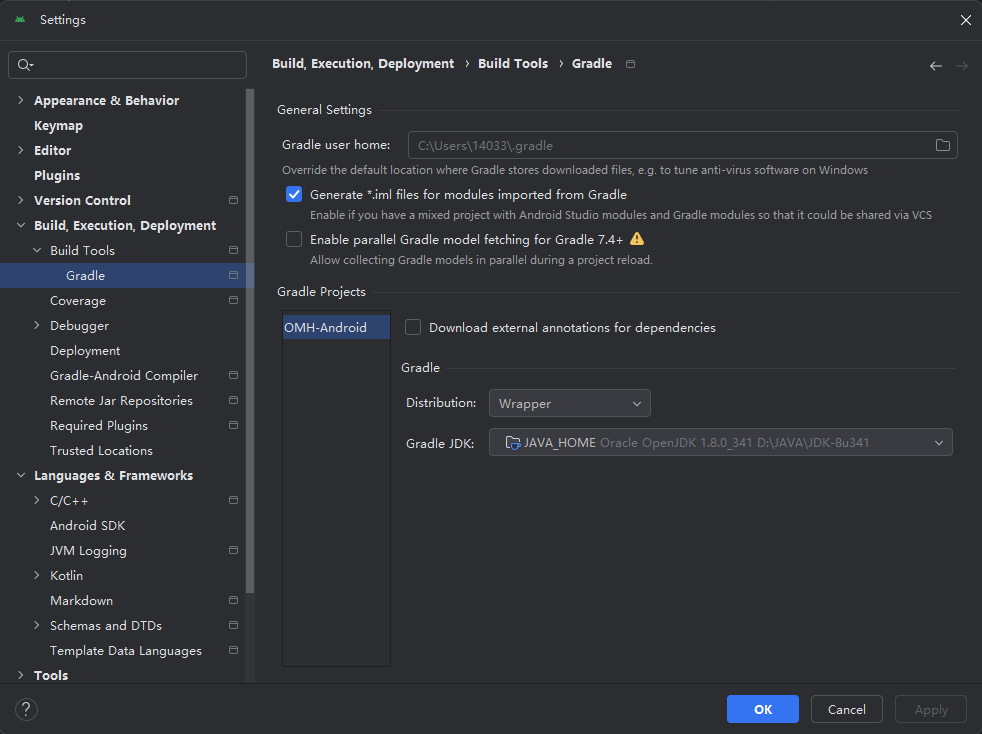
Task: Click project-level icon beside Build Tools
Action: (234, 251)
